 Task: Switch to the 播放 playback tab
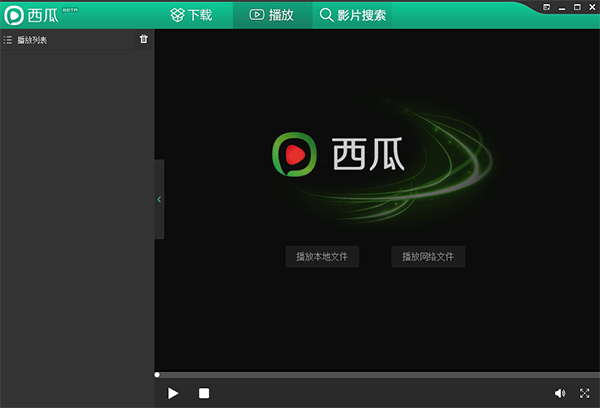click(x=272, y=15)
